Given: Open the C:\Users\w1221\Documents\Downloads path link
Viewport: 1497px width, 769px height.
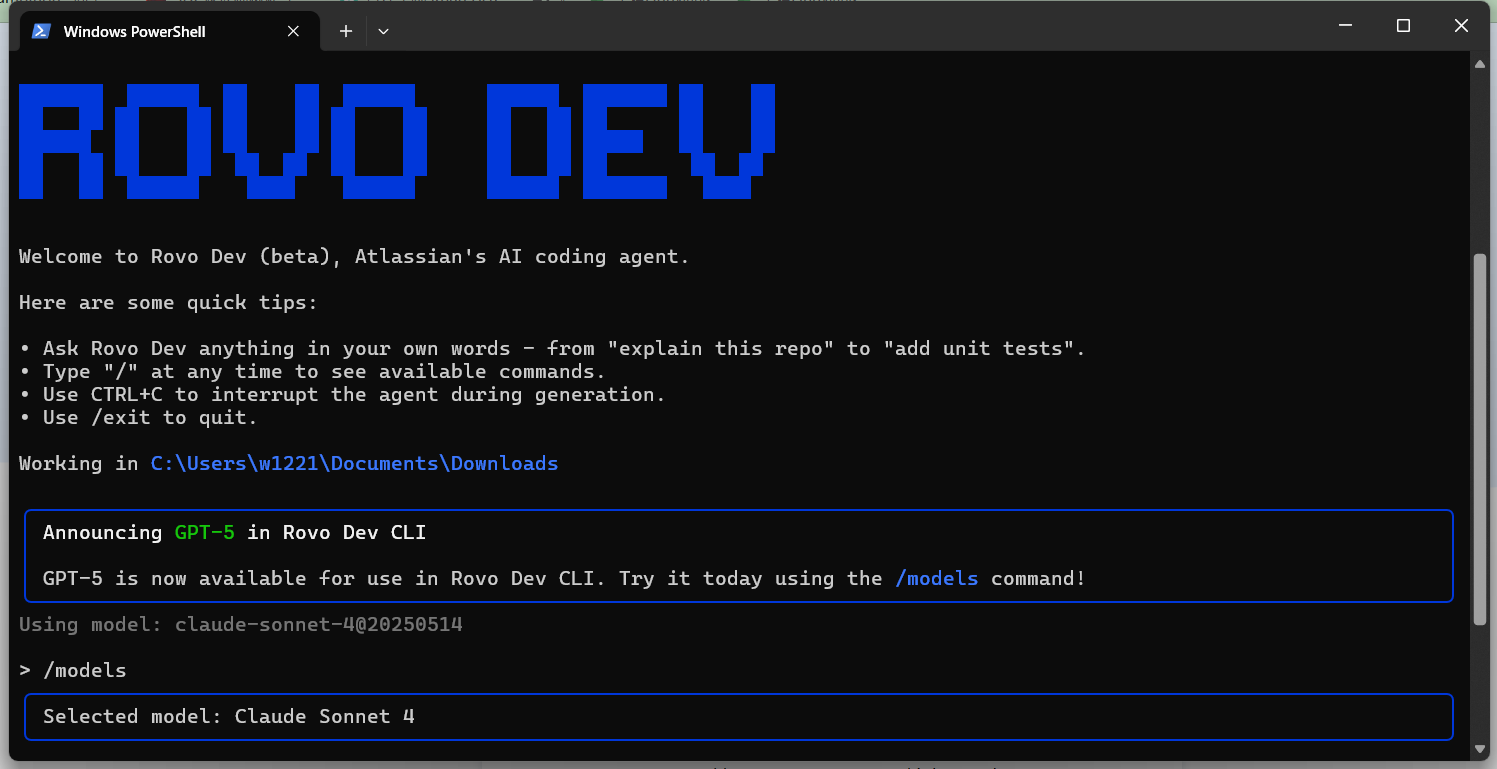Looking at the screenshot, I should point(354,463).
